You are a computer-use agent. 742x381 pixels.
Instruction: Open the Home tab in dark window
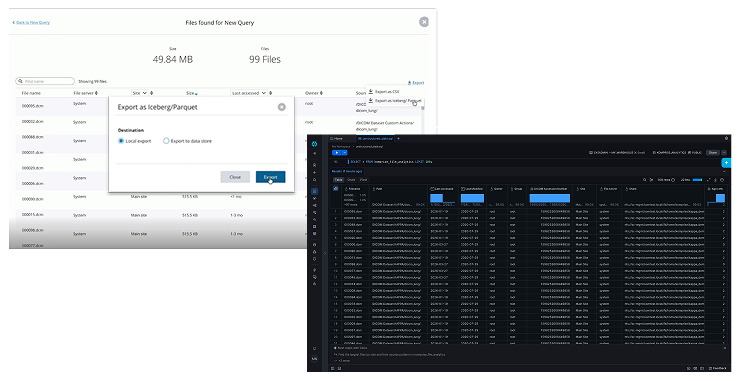[337, 139]
